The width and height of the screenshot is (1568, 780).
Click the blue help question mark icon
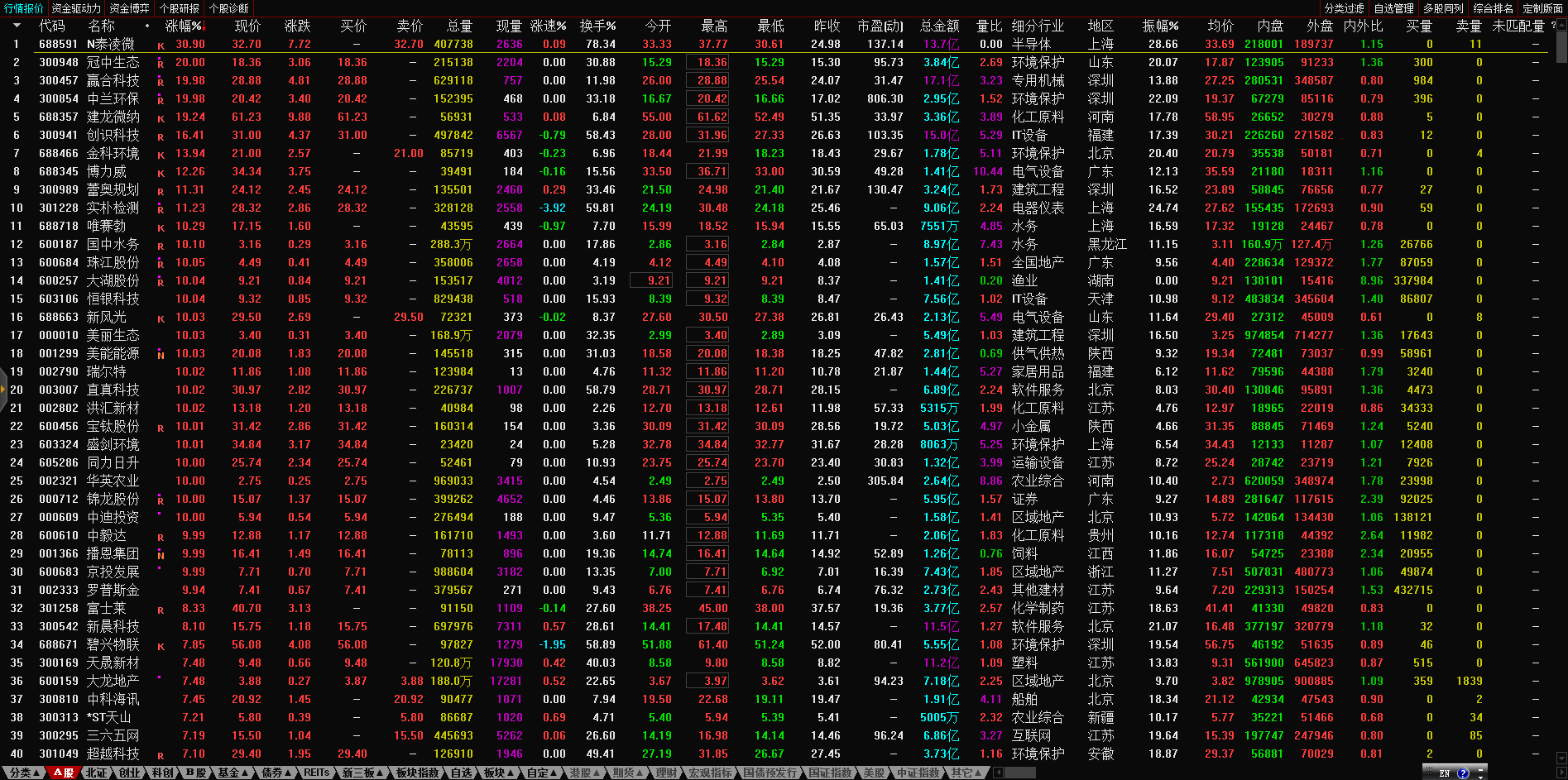point(1463,773)
